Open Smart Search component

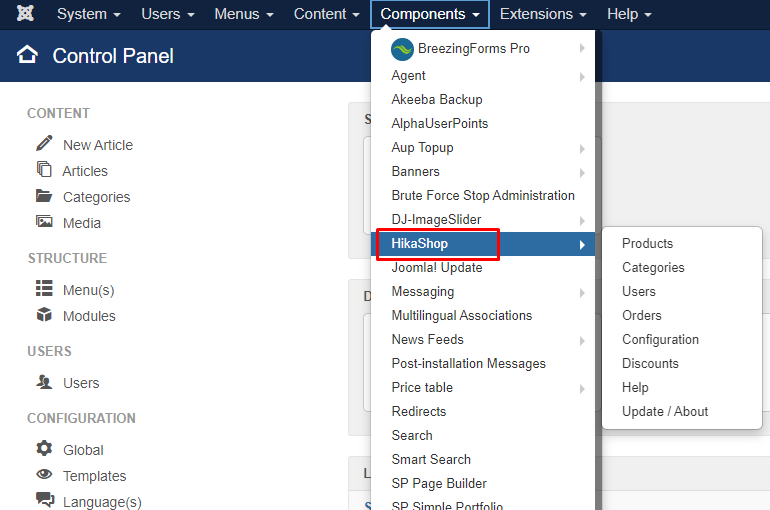click(431, 460)
